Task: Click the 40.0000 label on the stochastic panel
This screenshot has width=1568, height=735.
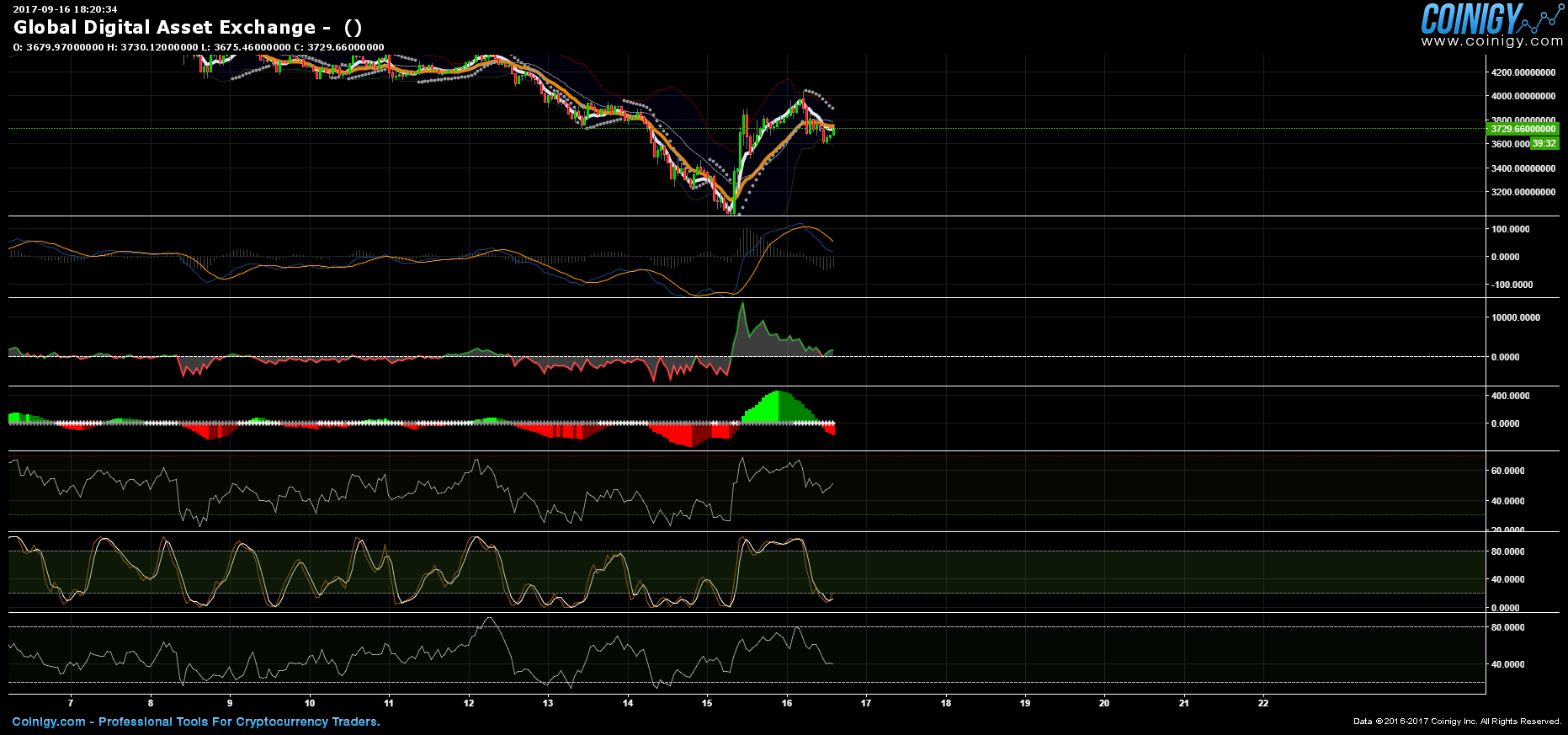Action: tap(1508, 579)
